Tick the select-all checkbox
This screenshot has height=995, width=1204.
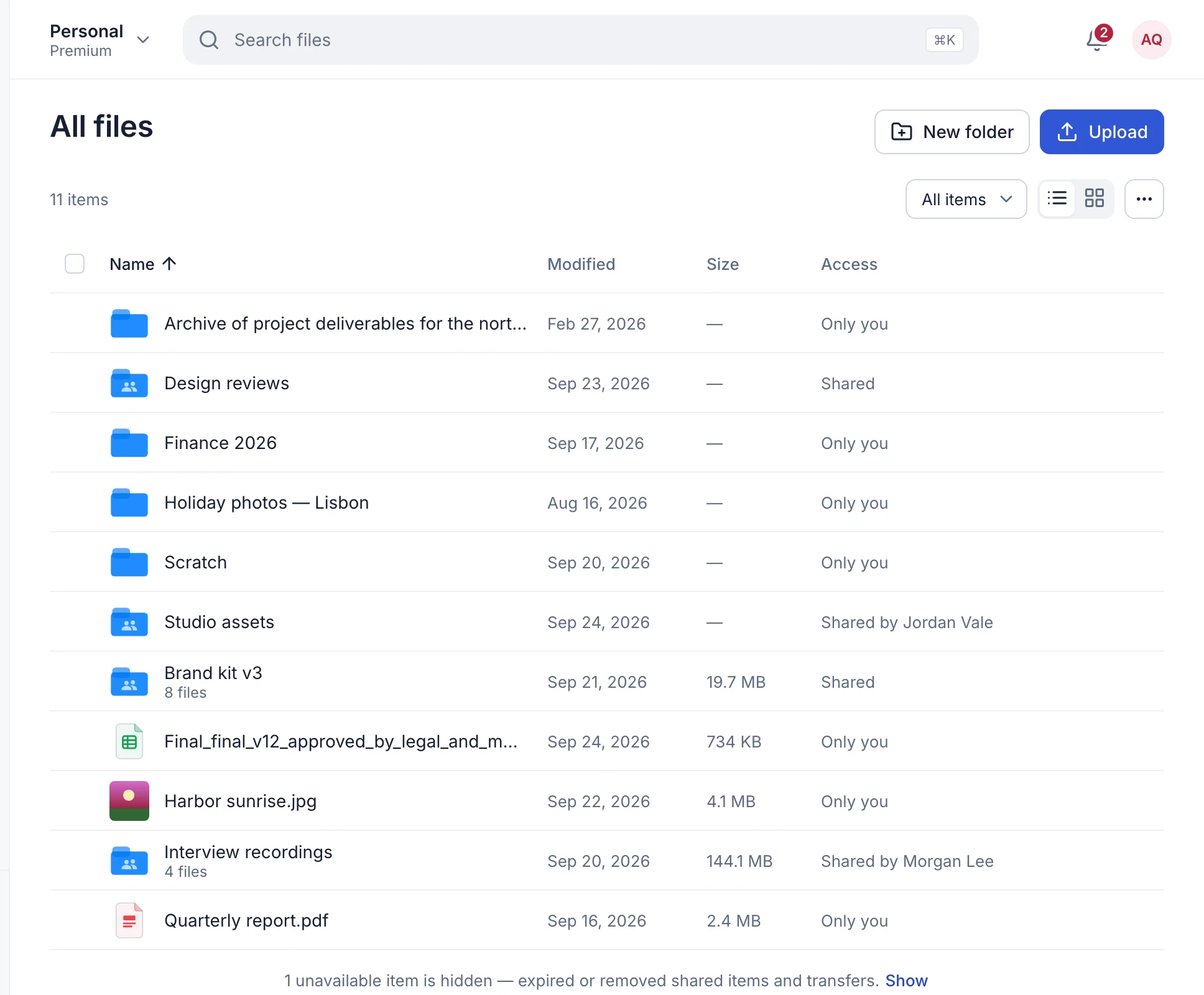[x=75, y=264]
